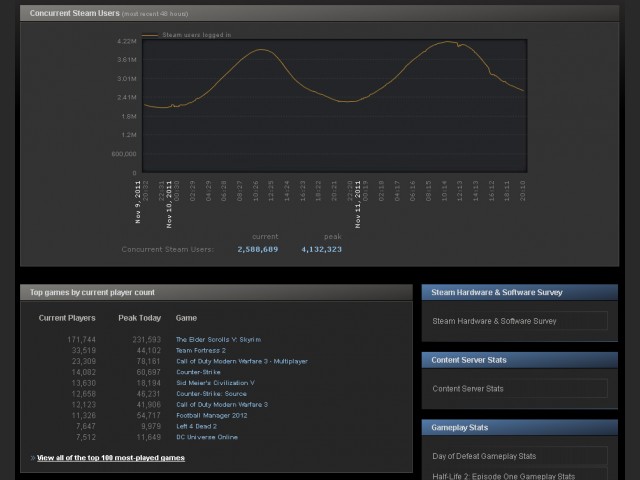Open Content Server Stats button
640x480 pixels.
tap(520, 389)
